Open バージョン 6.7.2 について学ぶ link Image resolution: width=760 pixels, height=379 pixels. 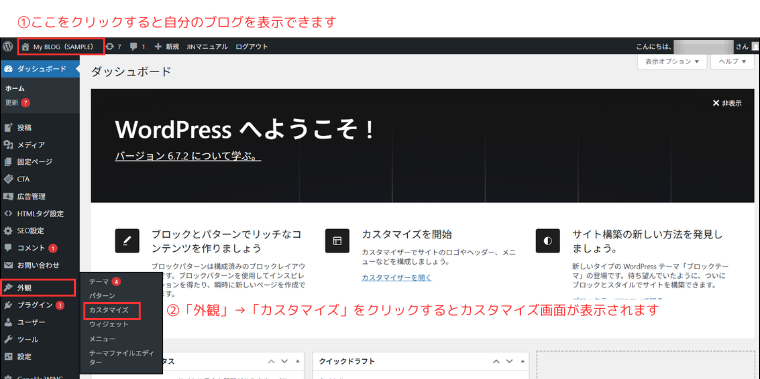[188, 157]
